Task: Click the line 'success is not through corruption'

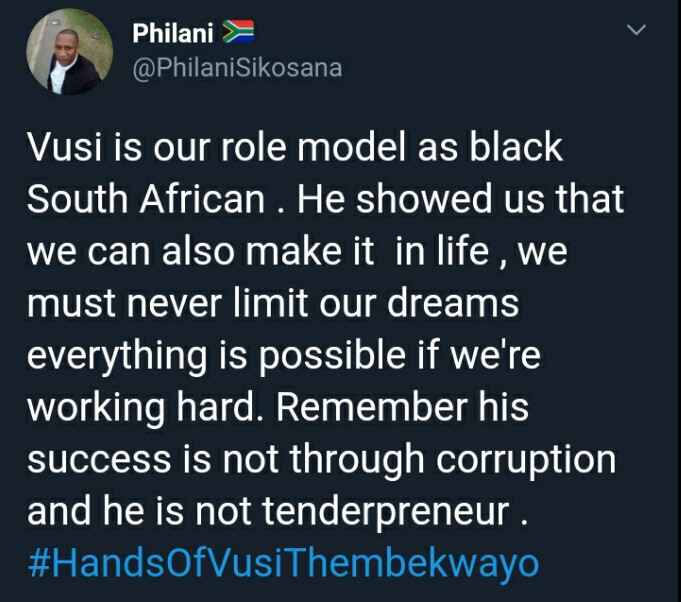Action: click(321, 460)
